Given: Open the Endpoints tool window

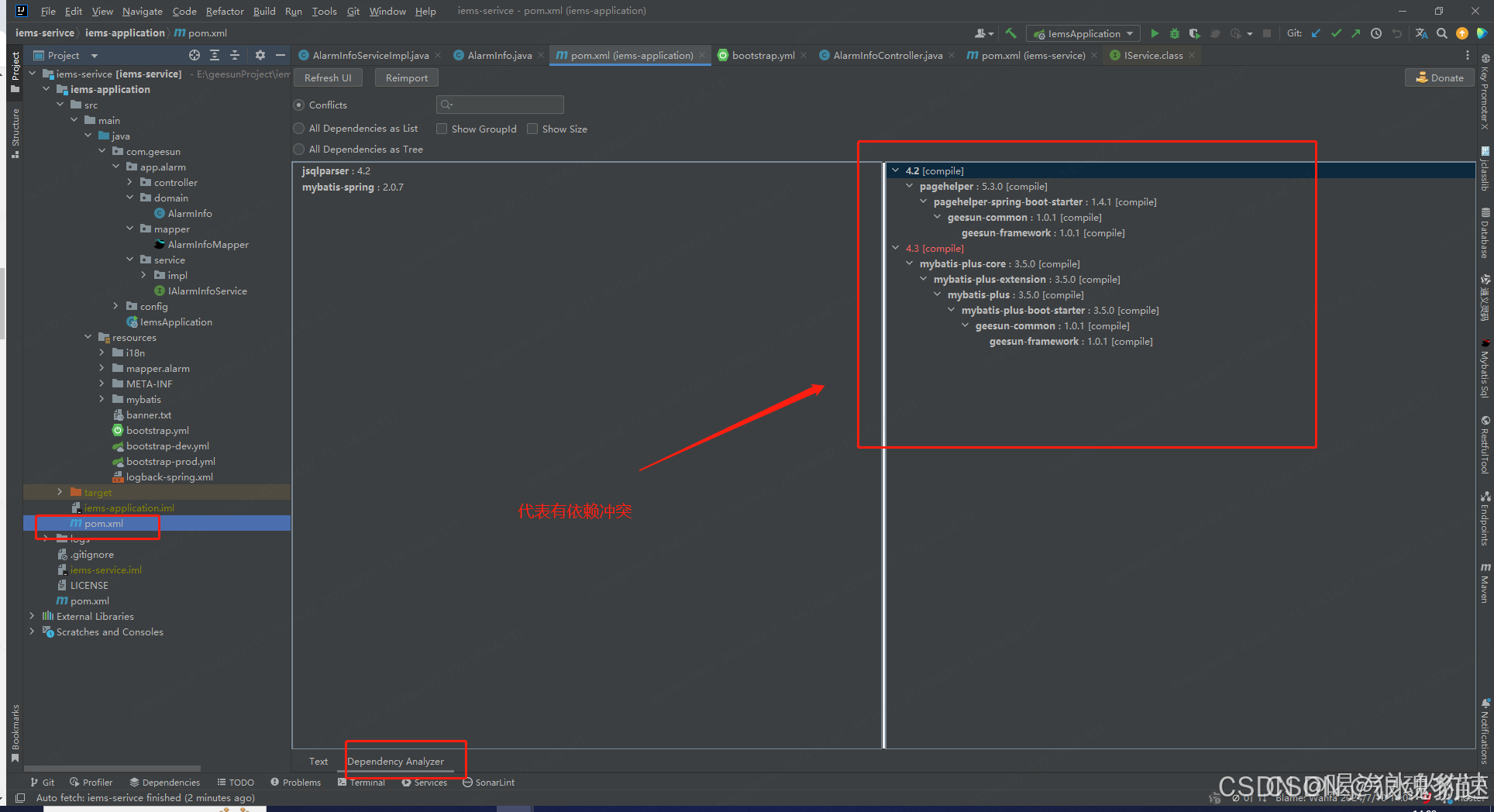Looking at the screenshot, I should pyautogui.click(x=1485, y=518).
